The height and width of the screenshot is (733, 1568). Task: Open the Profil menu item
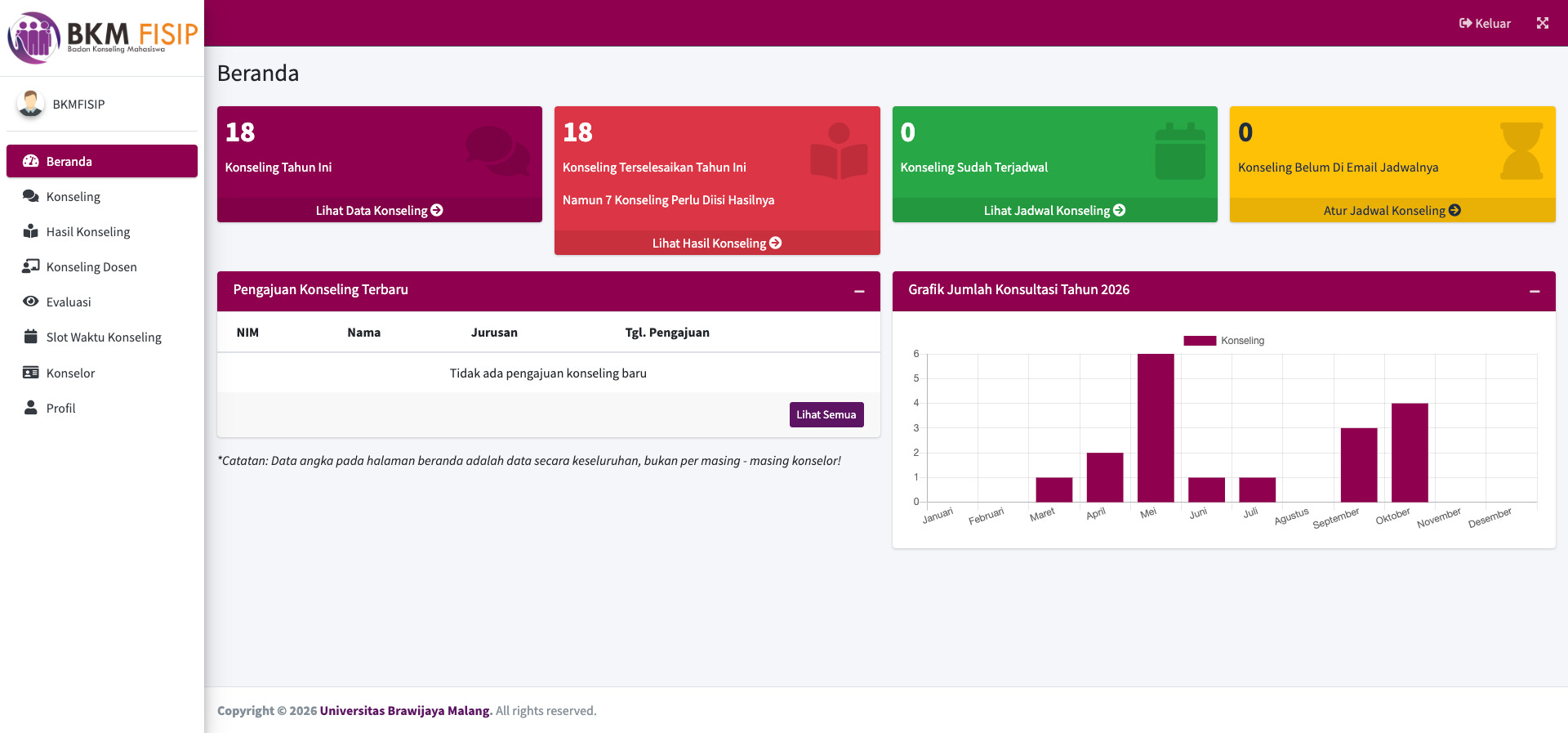click(x=102, y=408)
